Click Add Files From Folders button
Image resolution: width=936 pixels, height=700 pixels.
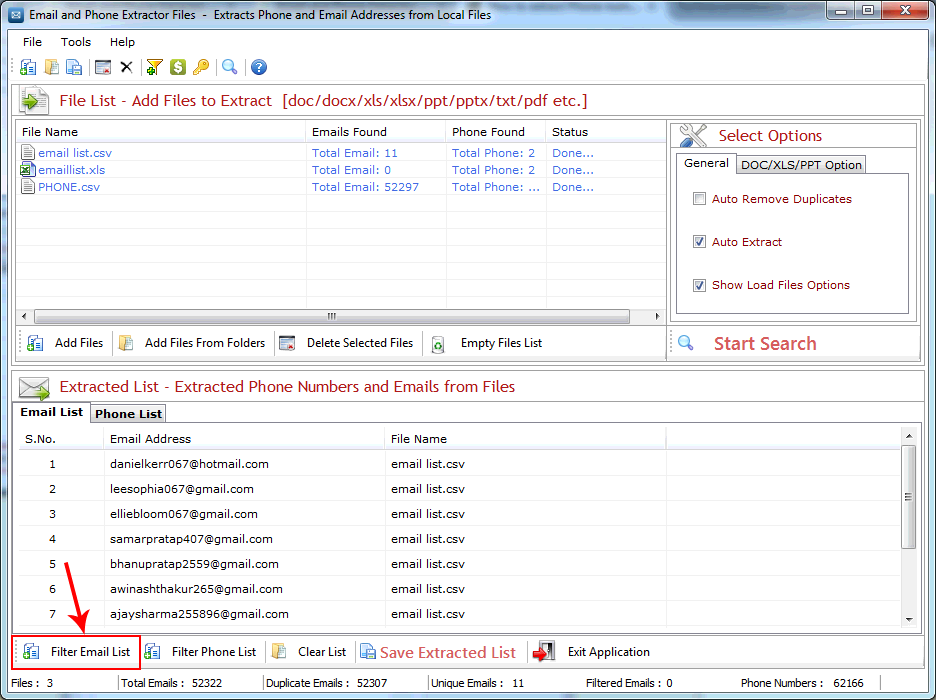[192, 343]
